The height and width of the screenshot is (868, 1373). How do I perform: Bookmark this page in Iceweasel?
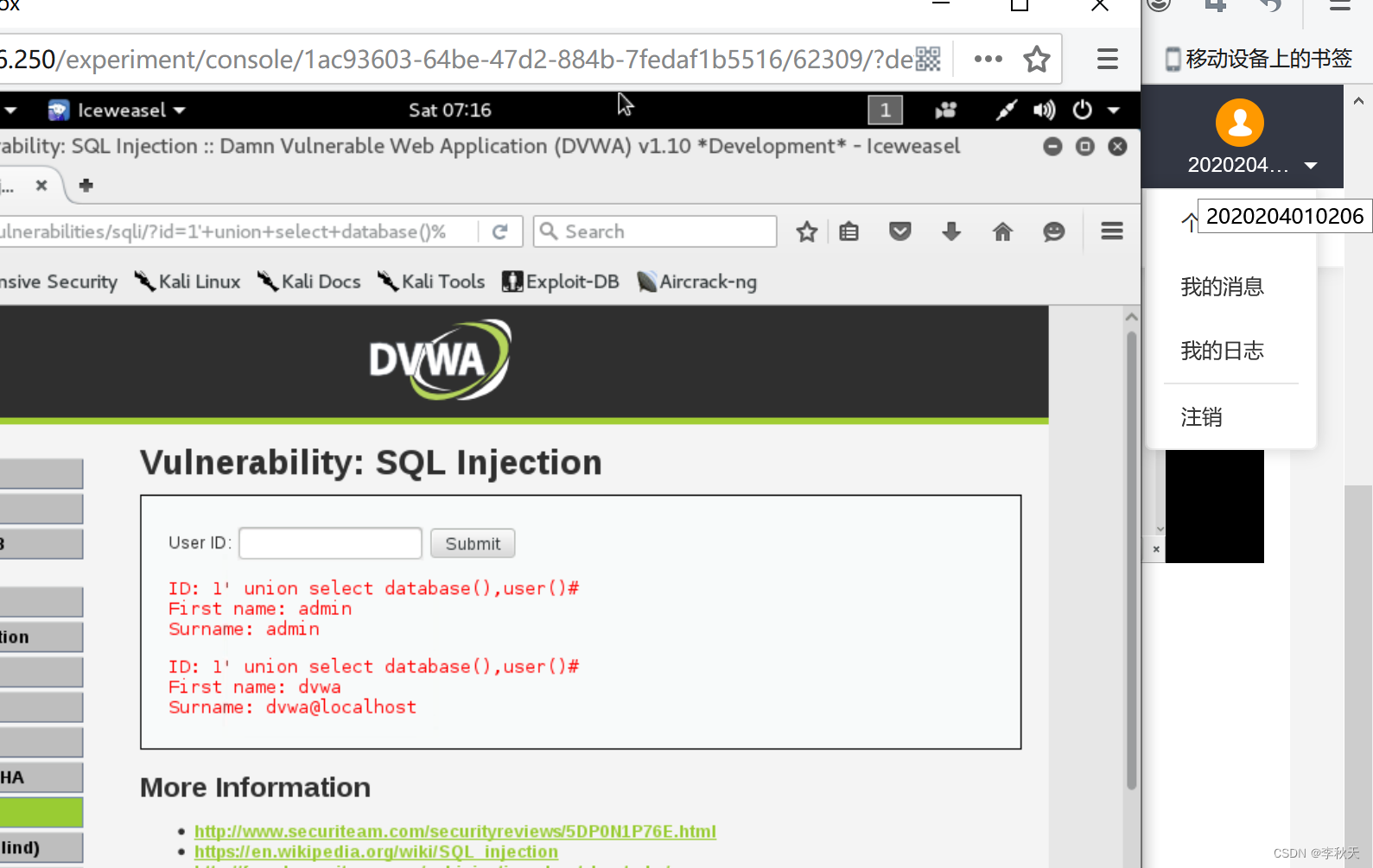point(806,231)
